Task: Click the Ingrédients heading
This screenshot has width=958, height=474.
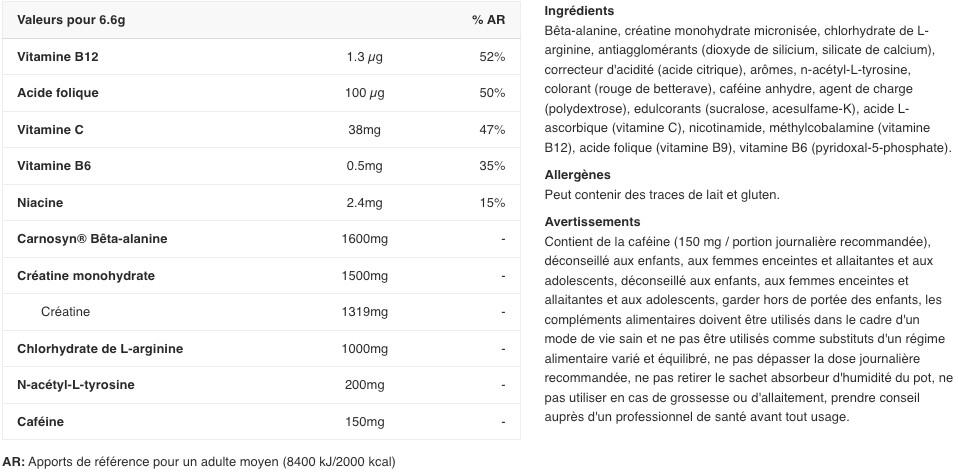Action: 579,11
